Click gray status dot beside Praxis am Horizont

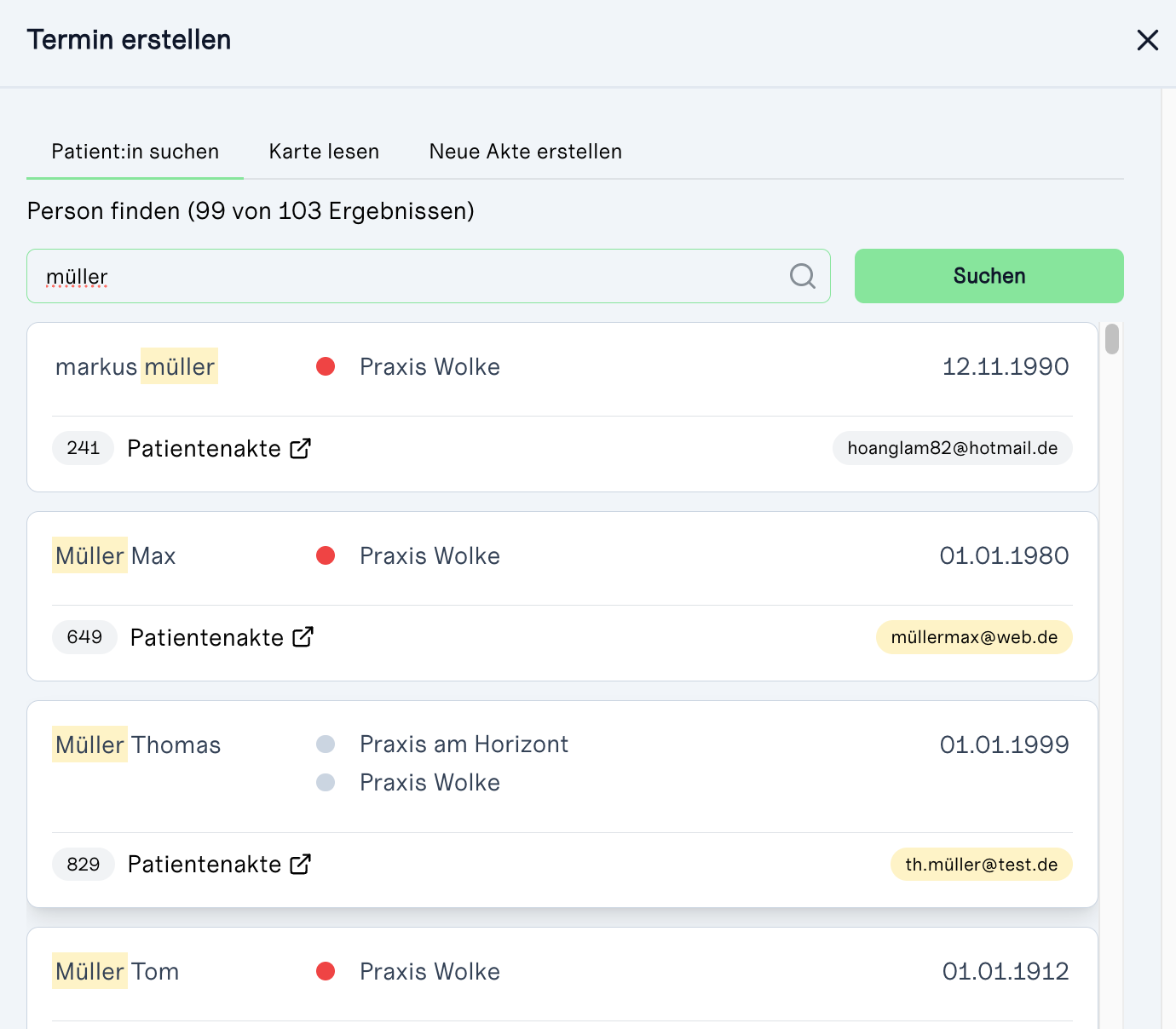(x=326, y=744)
